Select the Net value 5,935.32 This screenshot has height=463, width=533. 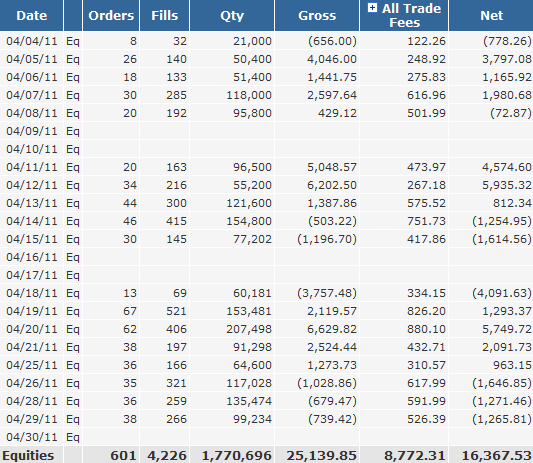pos(506,185)
